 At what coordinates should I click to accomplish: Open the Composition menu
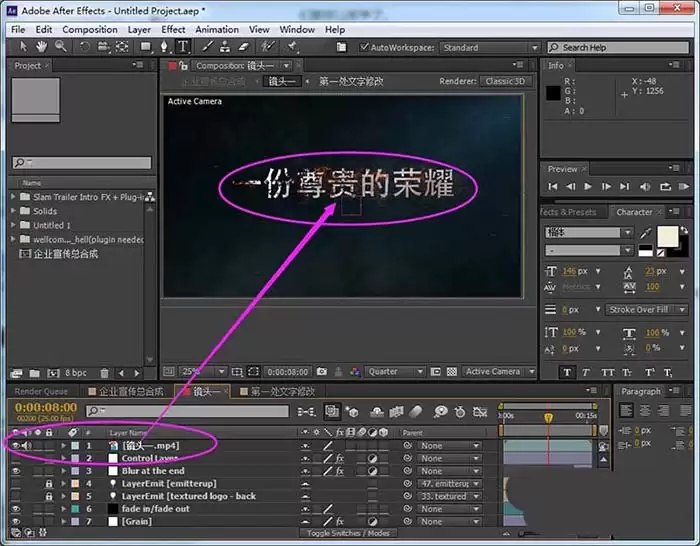[x=90, y=30]
